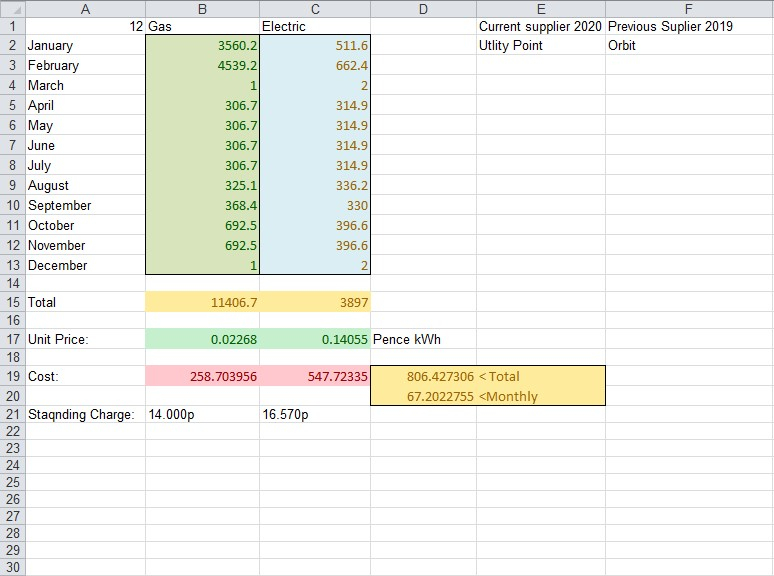774x576 pixels.
Task: Click February electric value 662.4
Action: (315, 66)
